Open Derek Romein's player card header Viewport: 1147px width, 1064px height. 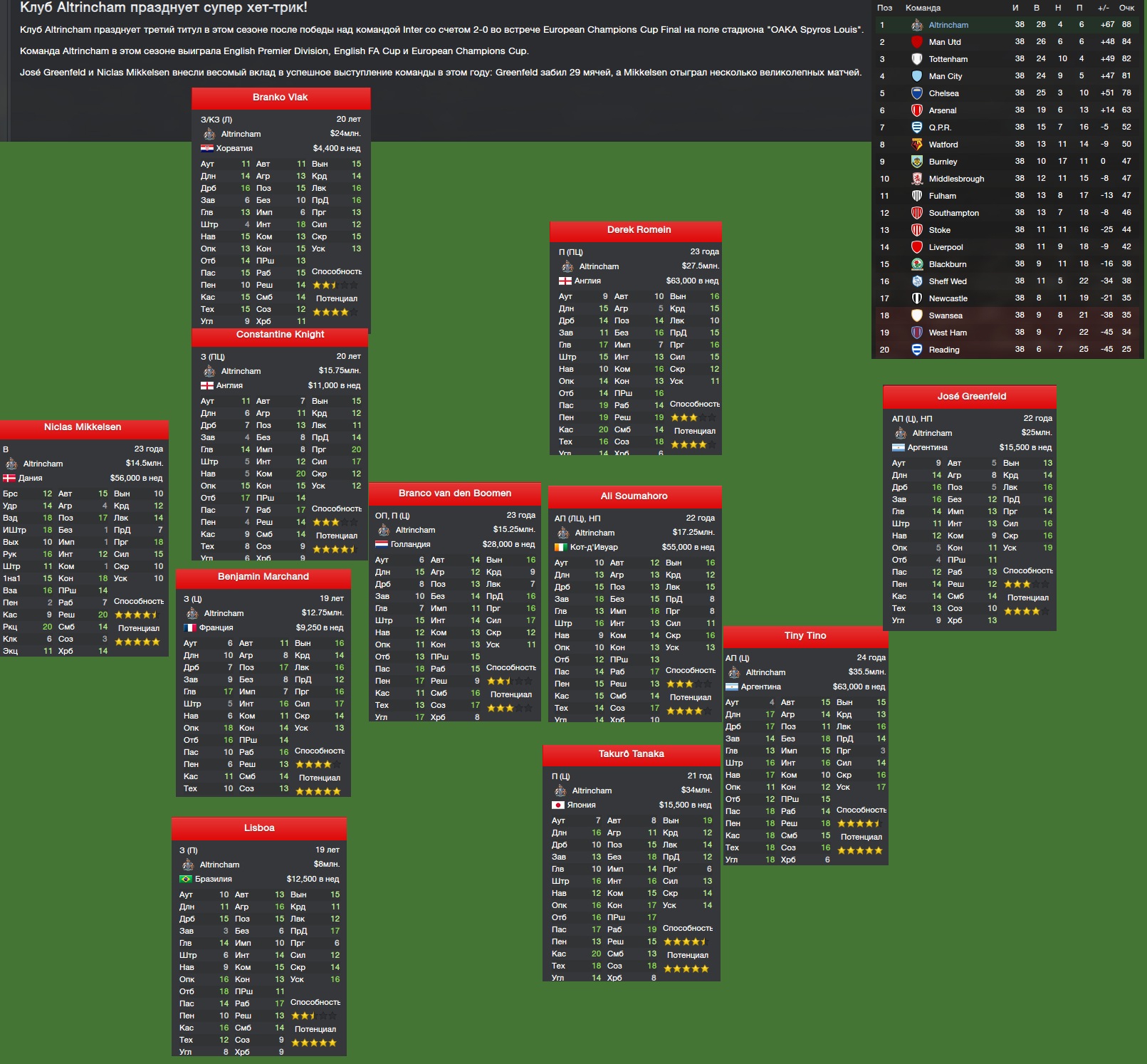636,230
